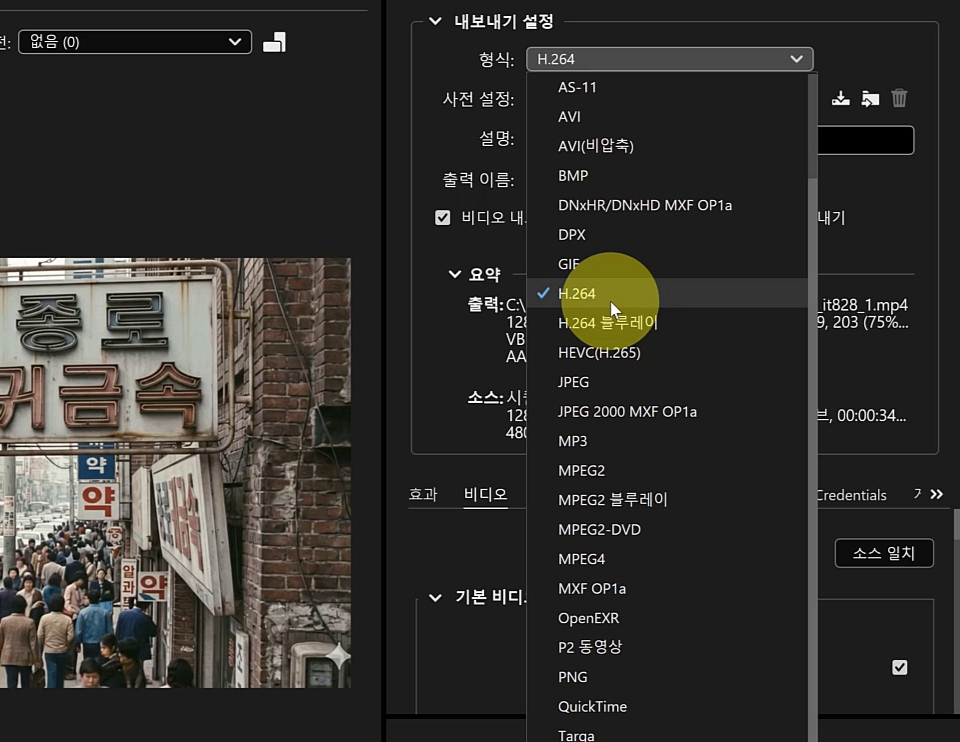
Task: Click the 소스 일치 button
Action: 884,553
